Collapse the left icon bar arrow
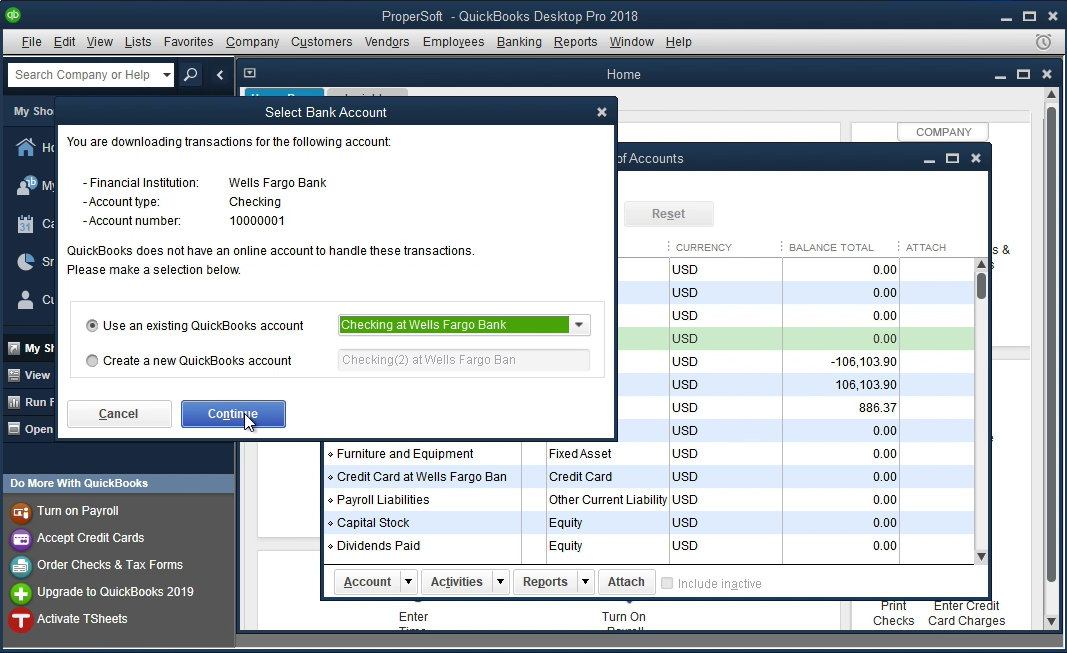1067x653 pixels. click(x=220, y=75)
